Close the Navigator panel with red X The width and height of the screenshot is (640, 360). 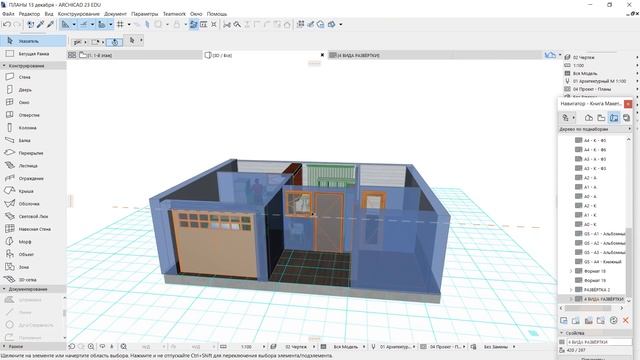628,104
